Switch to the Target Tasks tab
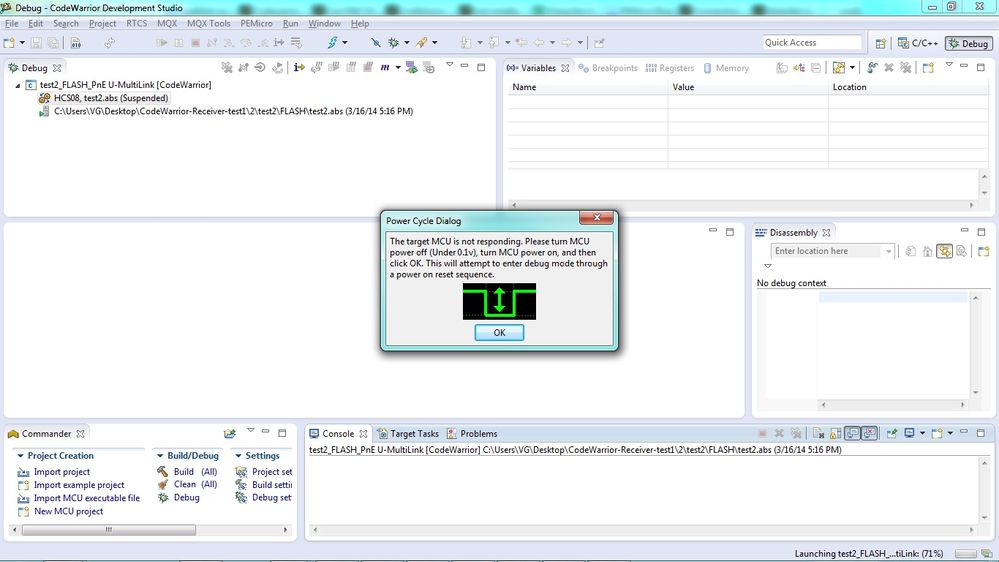Screen dimensions: 999x562 408,433
